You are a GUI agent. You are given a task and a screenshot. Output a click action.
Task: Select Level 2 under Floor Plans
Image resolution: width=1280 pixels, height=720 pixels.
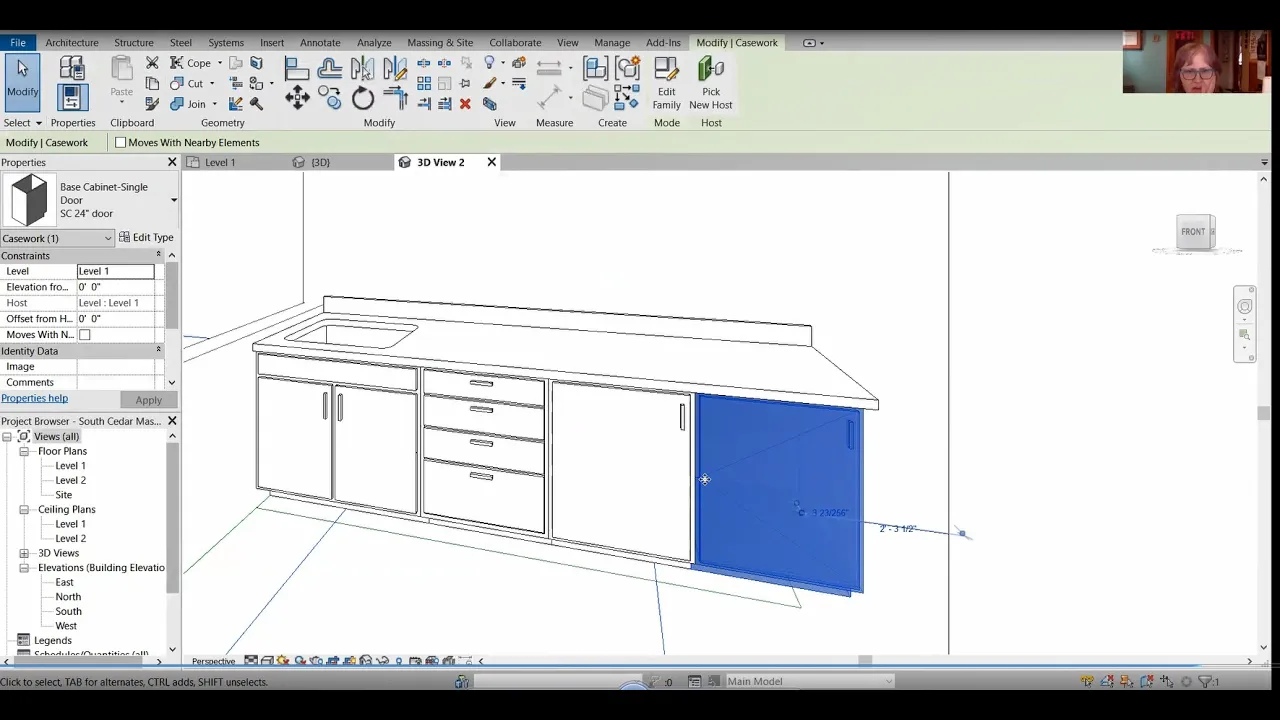tap(70, 480)
